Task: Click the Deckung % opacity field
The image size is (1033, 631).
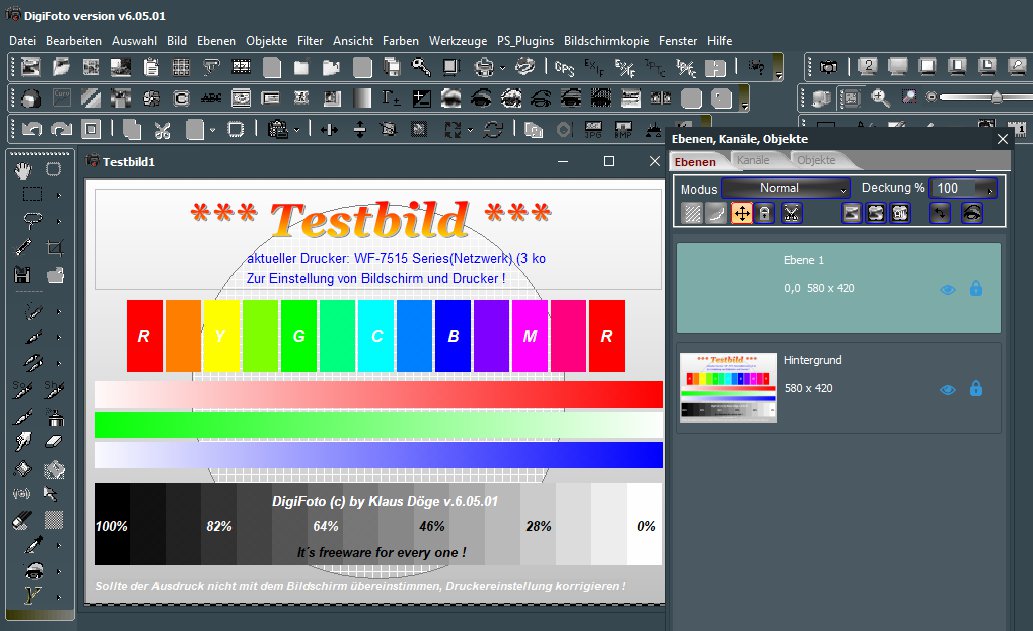Action: click(x=955, y=188)
